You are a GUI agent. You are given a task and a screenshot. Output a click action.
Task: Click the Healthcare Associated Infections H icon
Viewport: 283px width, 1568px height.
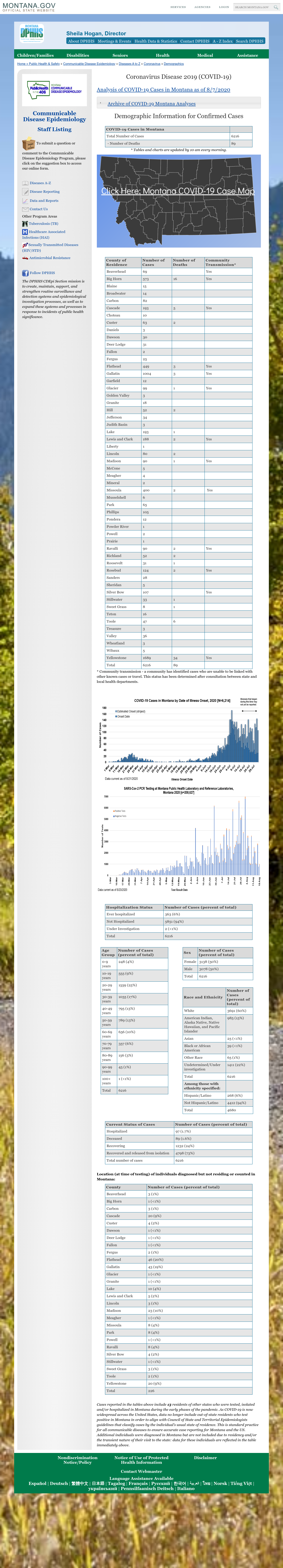click(x=25, y=232)
